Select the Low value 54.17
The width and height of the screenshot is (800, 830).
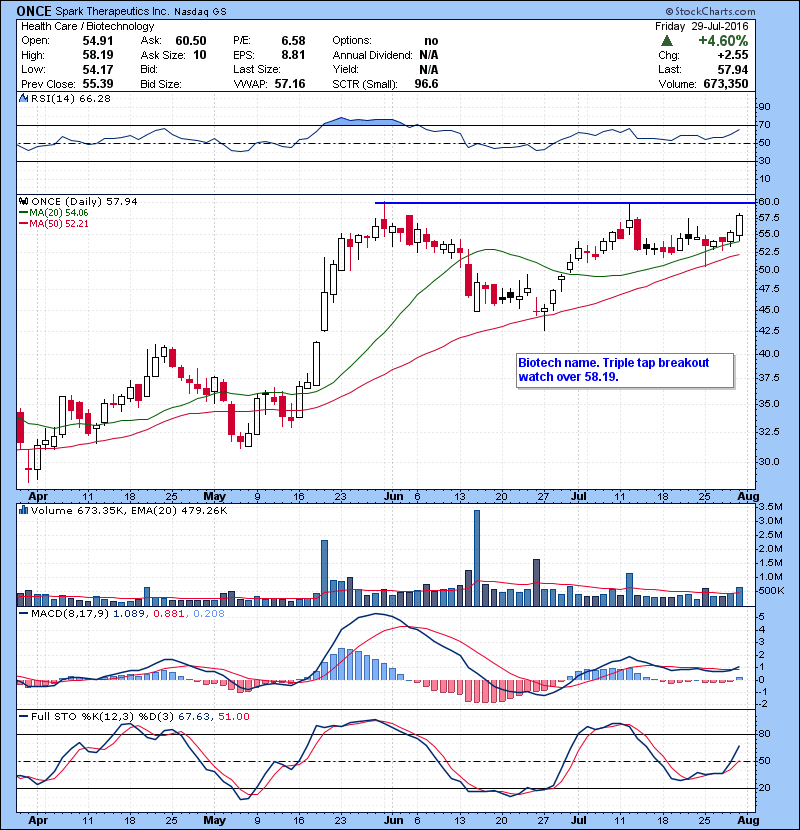point(97,69)
